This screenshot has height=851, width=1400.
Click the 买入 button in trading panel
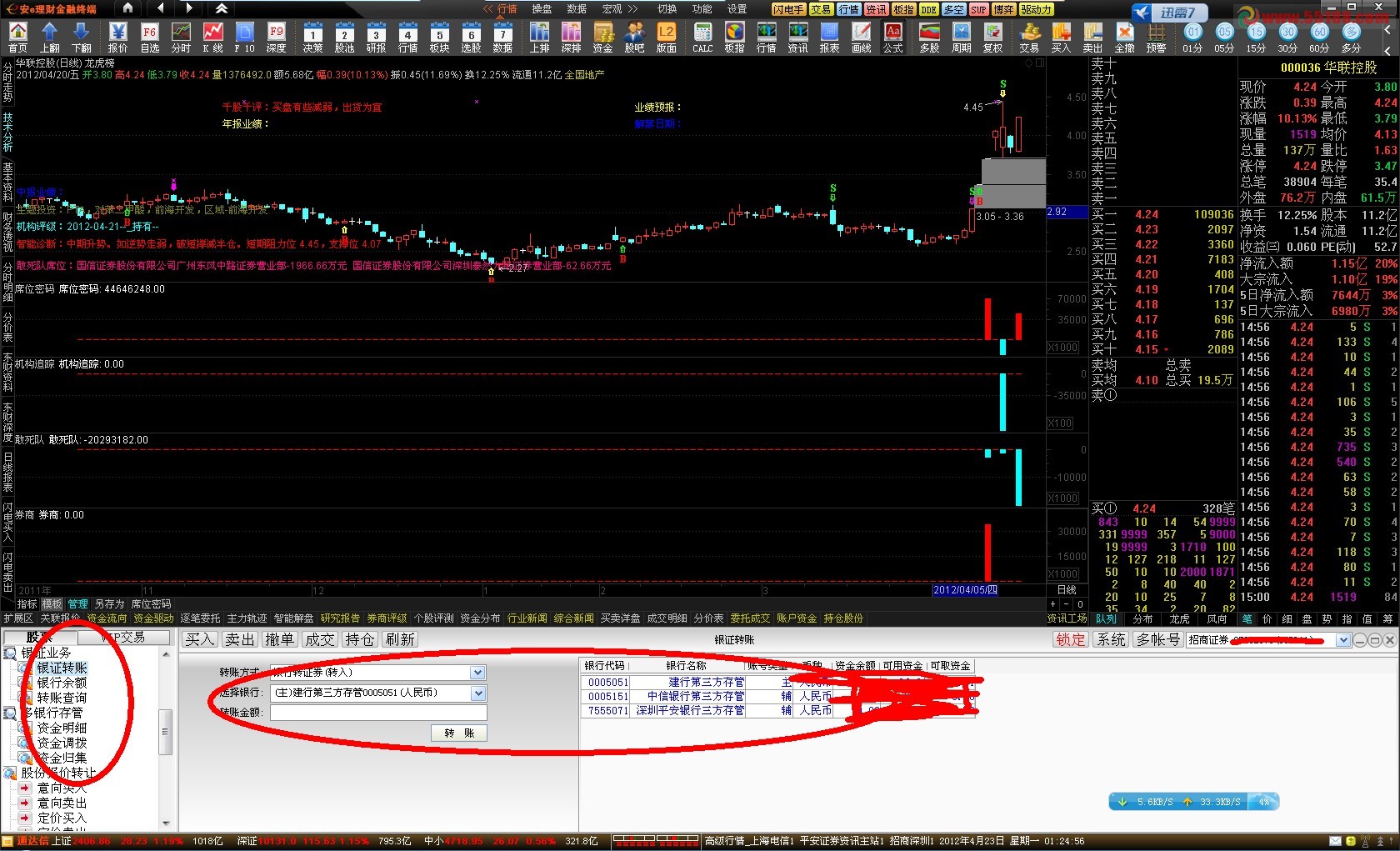click(x=199, y=639)
